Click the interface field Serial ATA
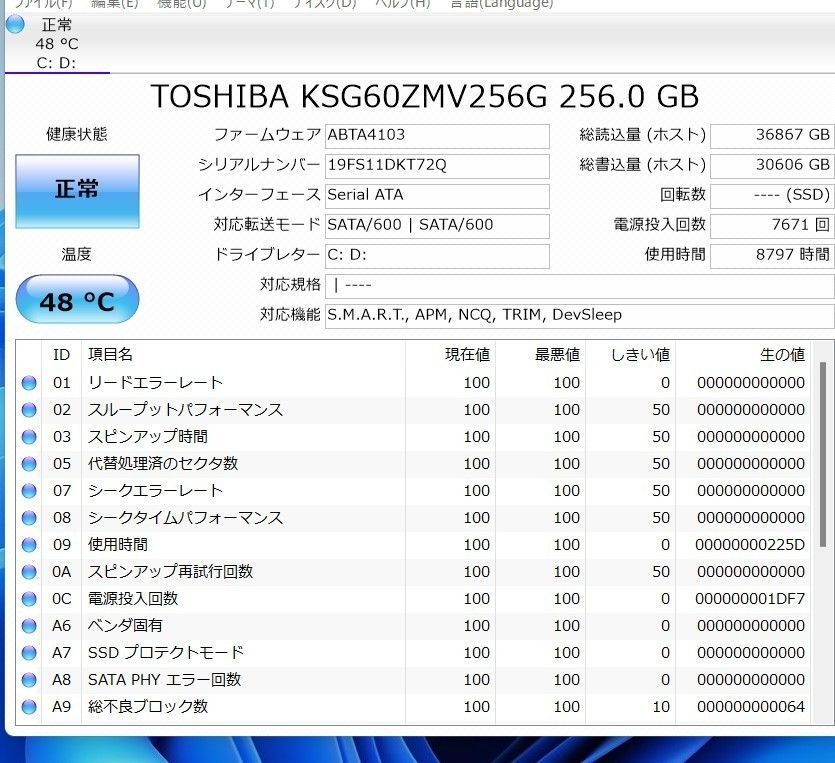Screen dimensions: 835x763 [x=437, y=195]
